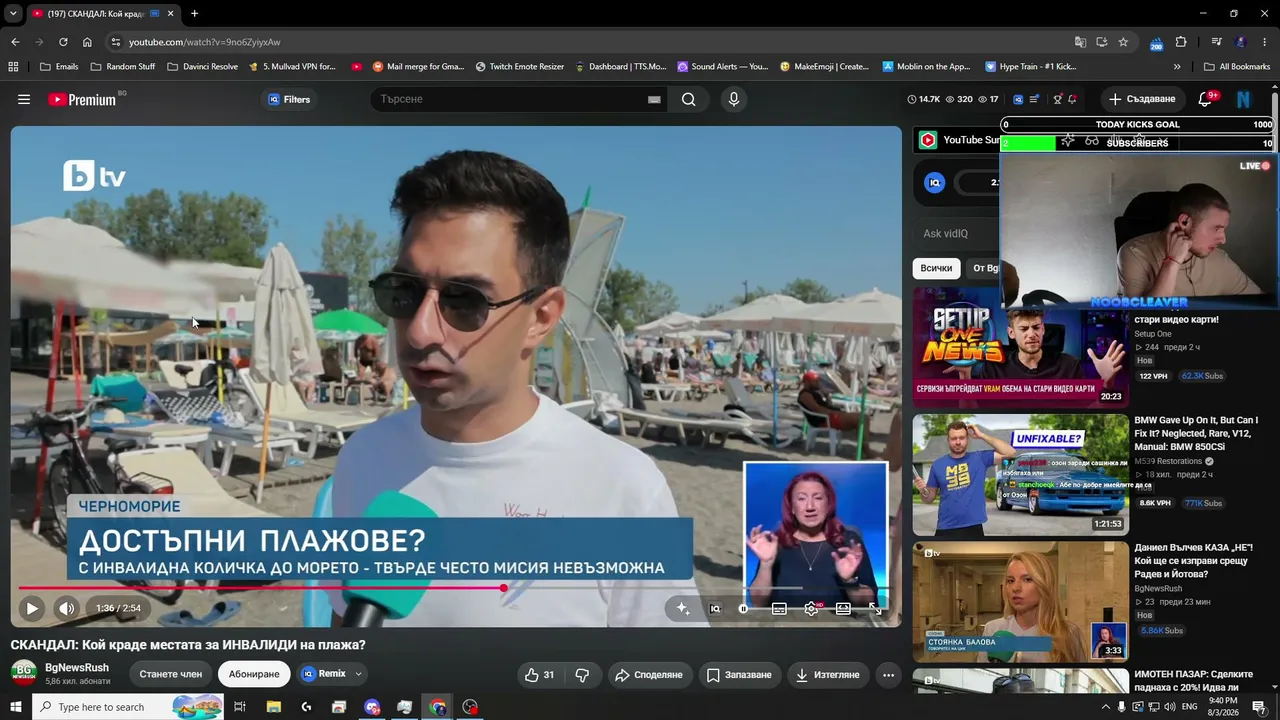Show hidden system tray icons
This screenshot has width=1280, height=720.
[x=1105, y=707]
